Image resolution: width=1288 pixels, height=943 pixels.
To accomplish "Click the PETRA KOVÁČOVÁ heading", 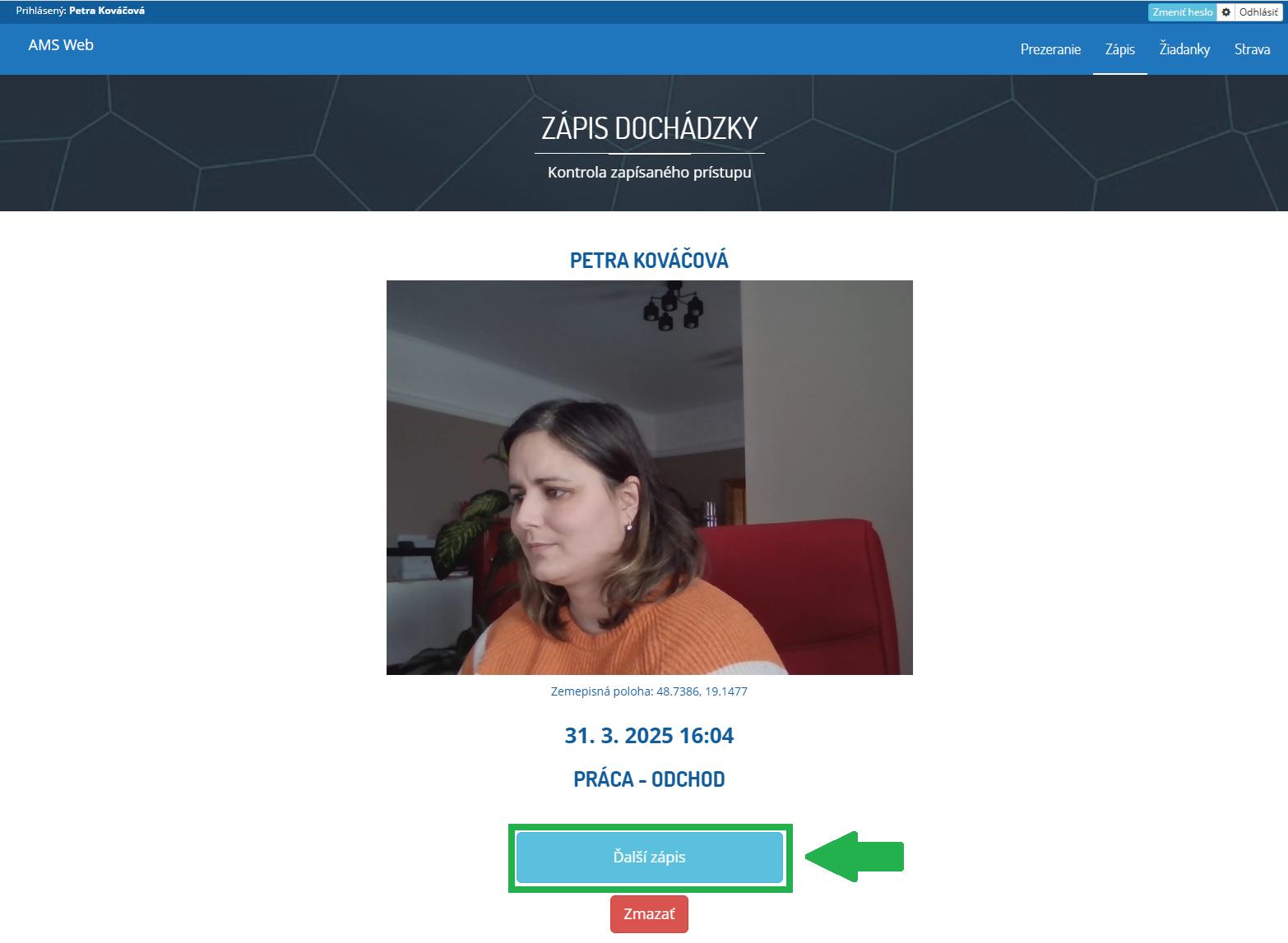I will (x=649, y=261).
